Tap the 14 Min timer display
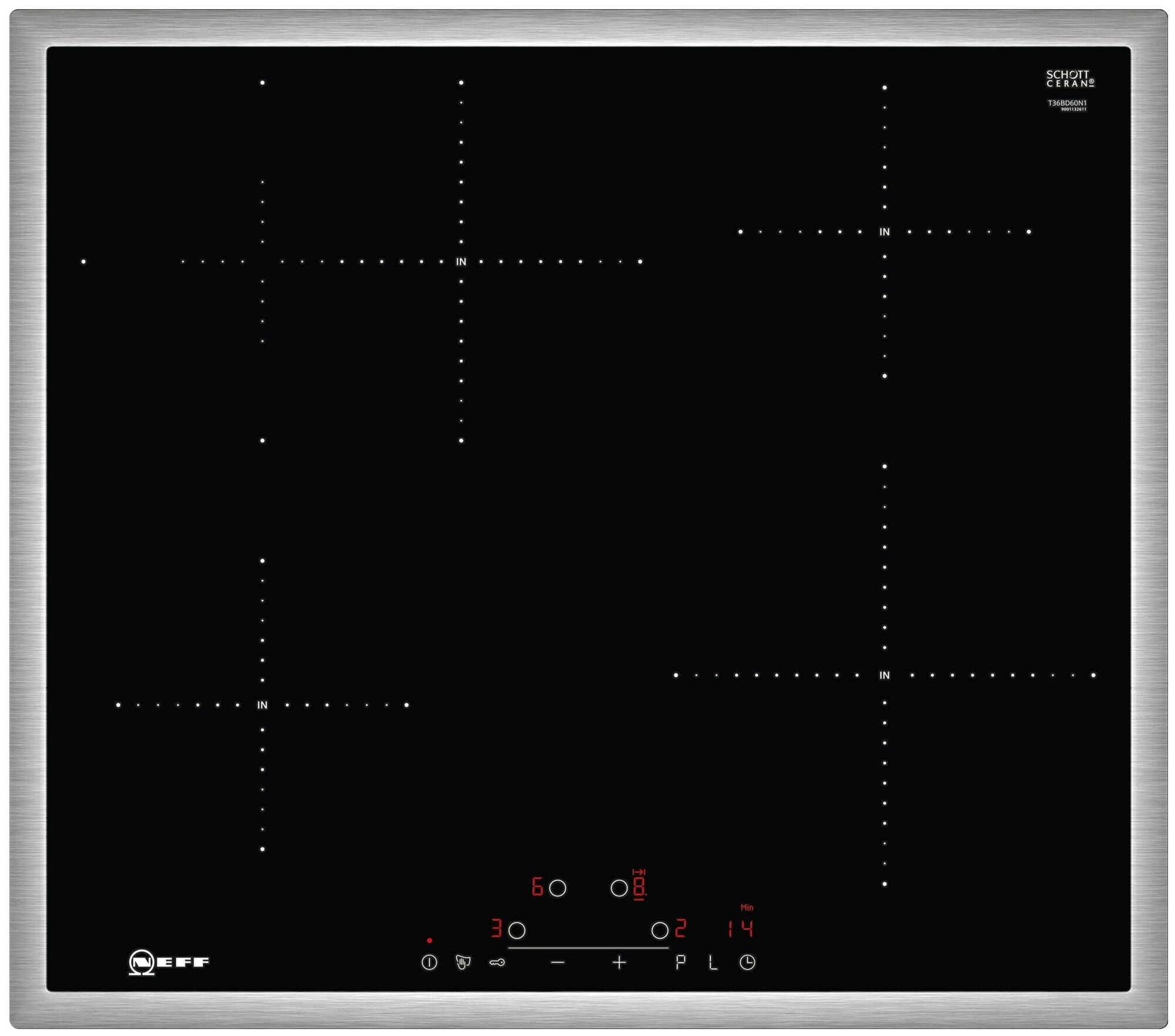Viewport: 1175px width, 1036px height. click(740, 929)
